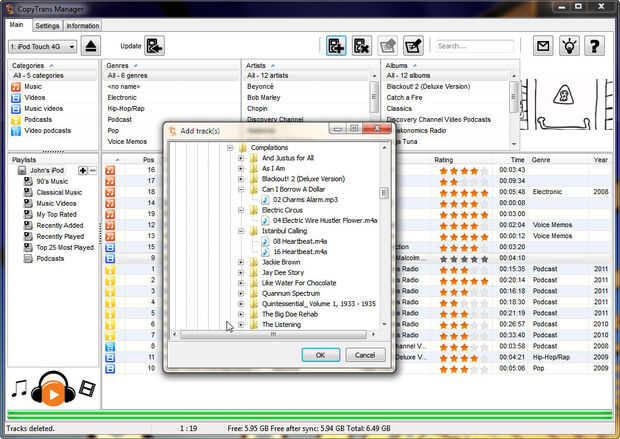620x439 pixels.
Task: Click the light bulb tips icon
Action: (x=569, y=46)
